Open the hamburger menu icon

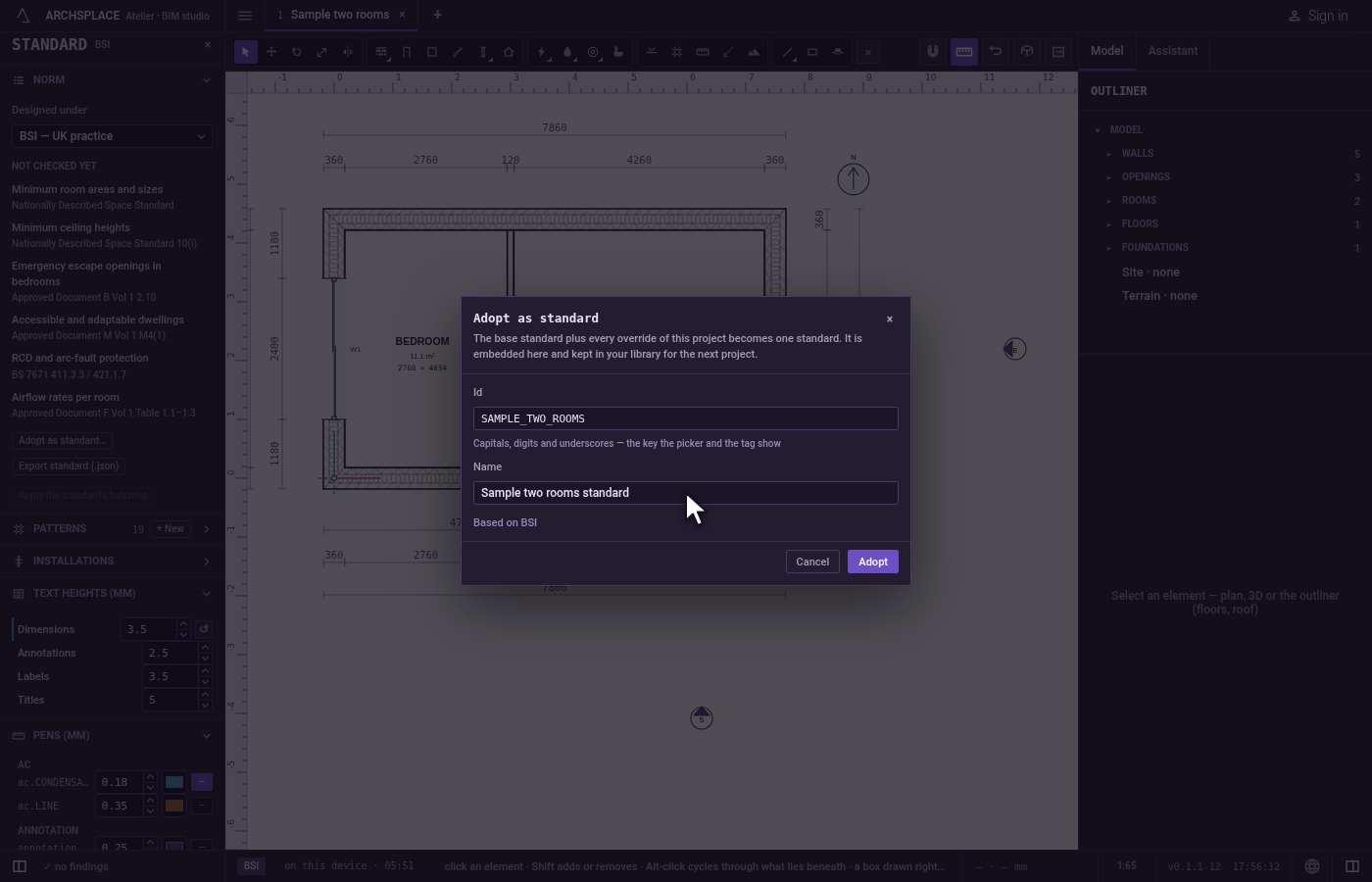[245, 16]
